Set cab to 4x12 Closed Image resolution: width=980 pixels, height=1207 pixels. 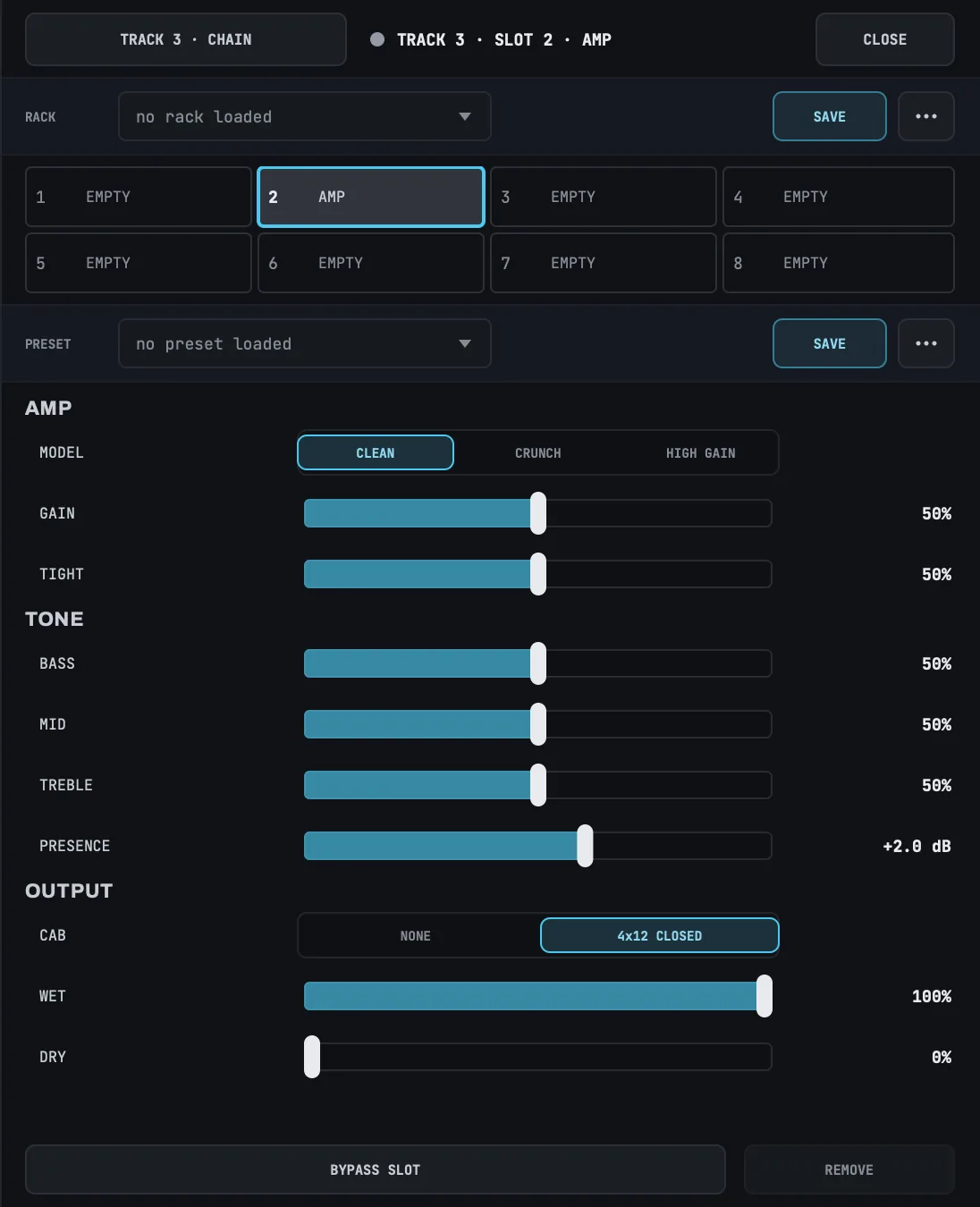pyautogui.click(x=660, y=935)
